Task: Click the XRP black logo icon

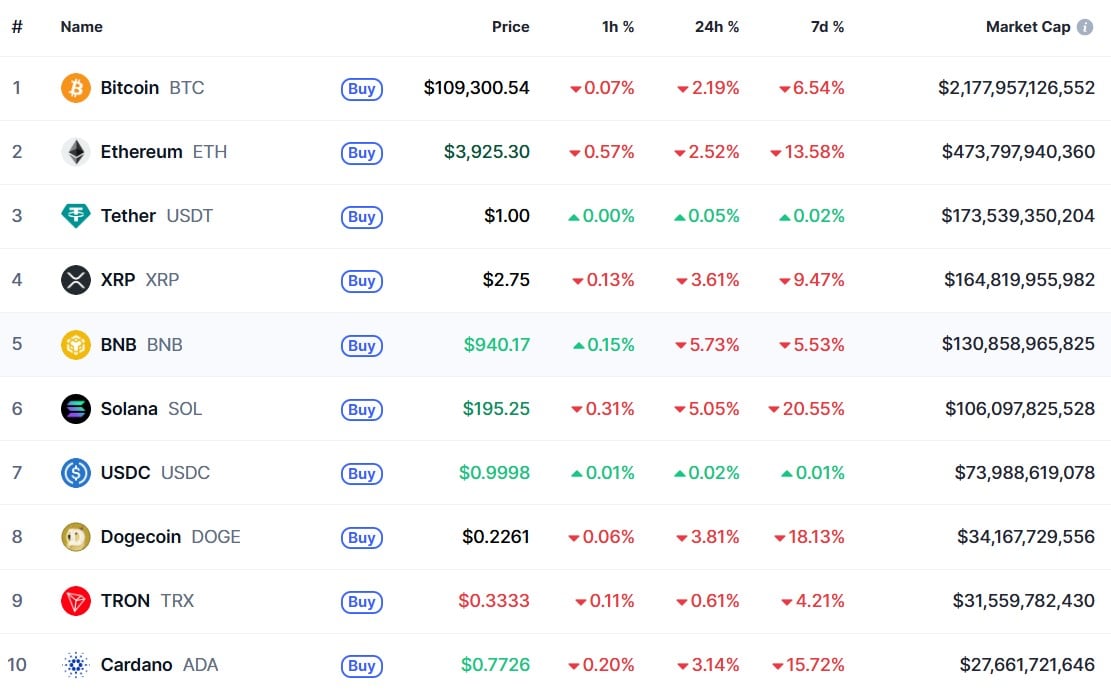Action: coord(76,280)
